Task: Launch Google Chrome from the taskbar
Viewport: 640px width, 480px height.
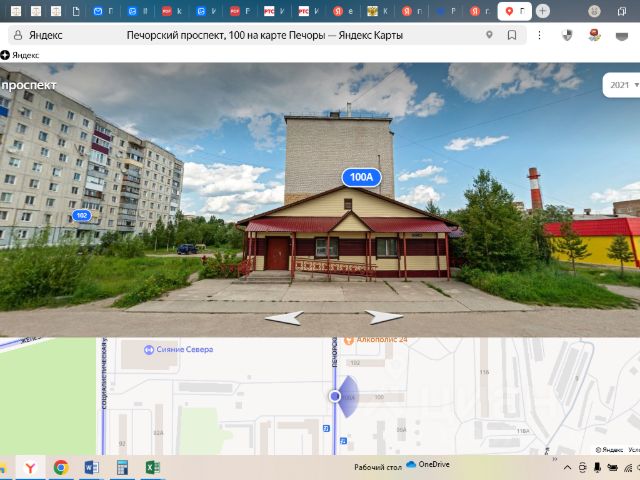Action: pos(61,467)
